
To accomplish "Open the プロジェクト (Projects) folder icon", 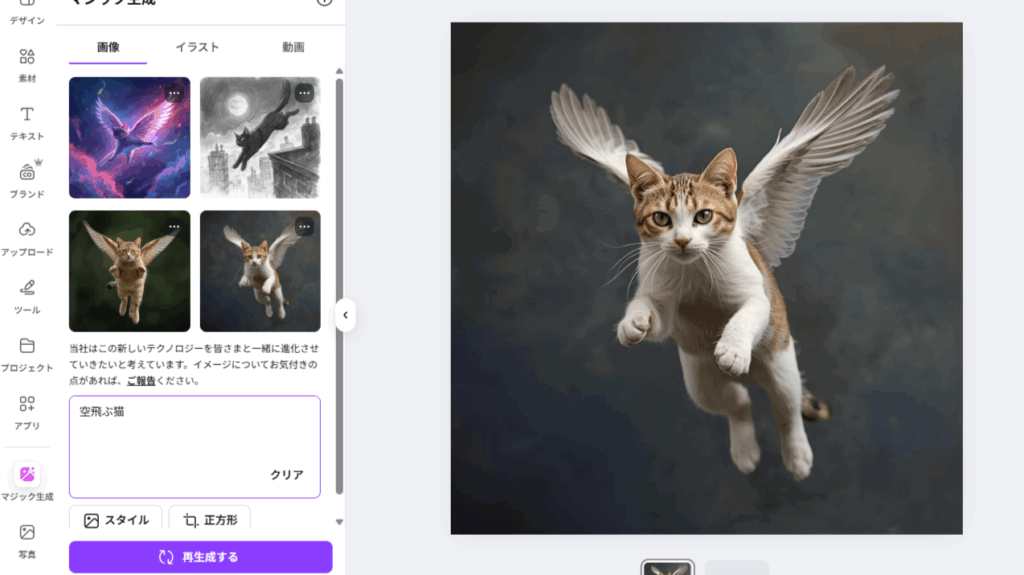I will pos(27,347).
